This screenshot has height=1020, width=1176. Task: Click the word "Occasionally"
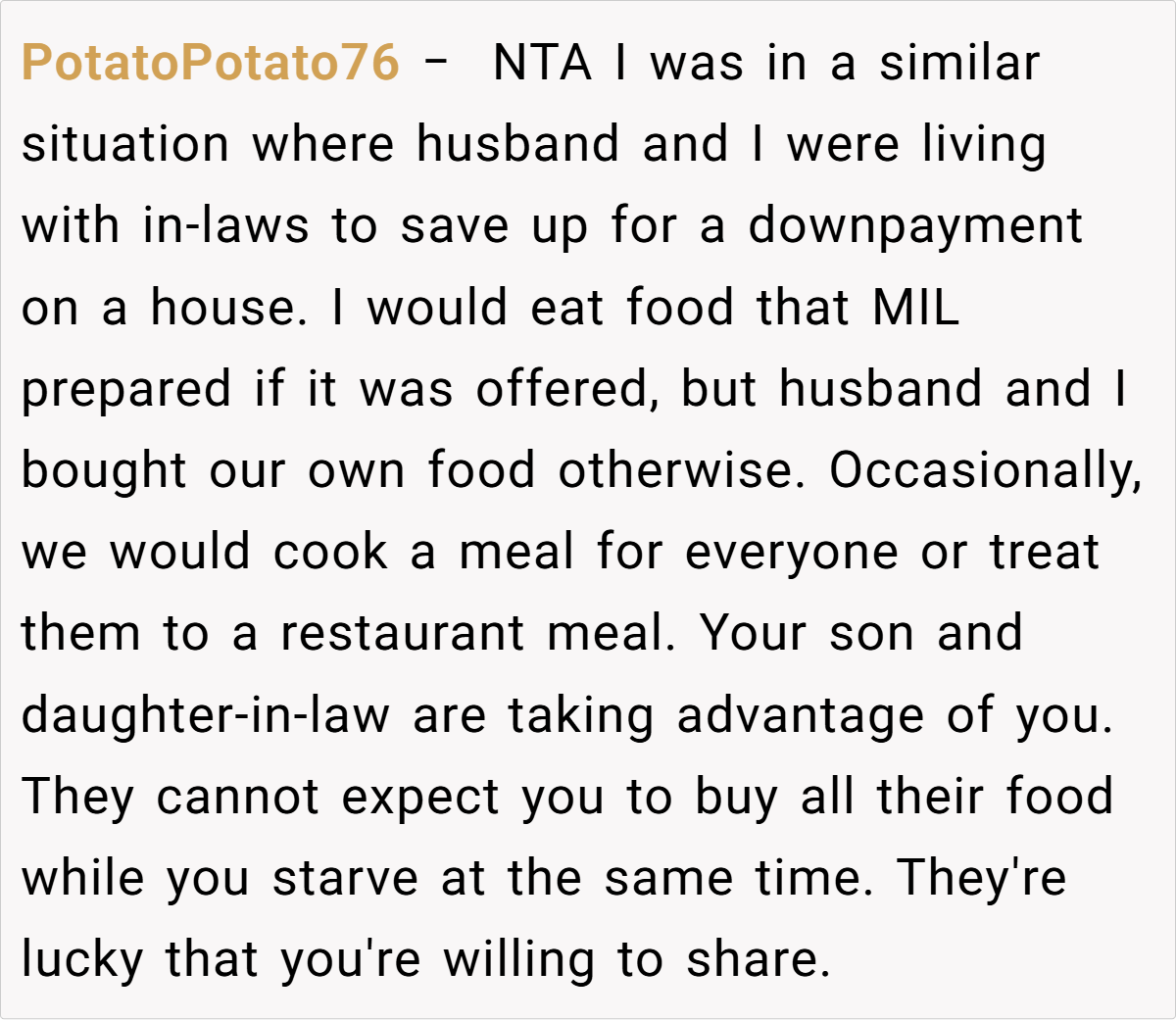[985, 471]
